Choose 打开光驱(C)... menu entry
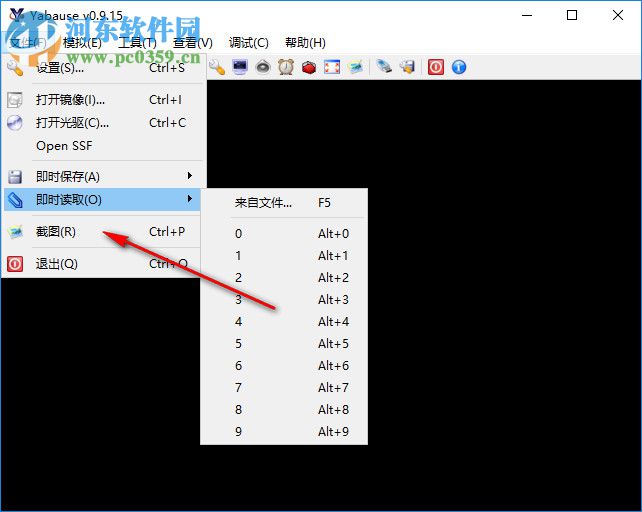The image size is (642, 512). coord(102,123)
